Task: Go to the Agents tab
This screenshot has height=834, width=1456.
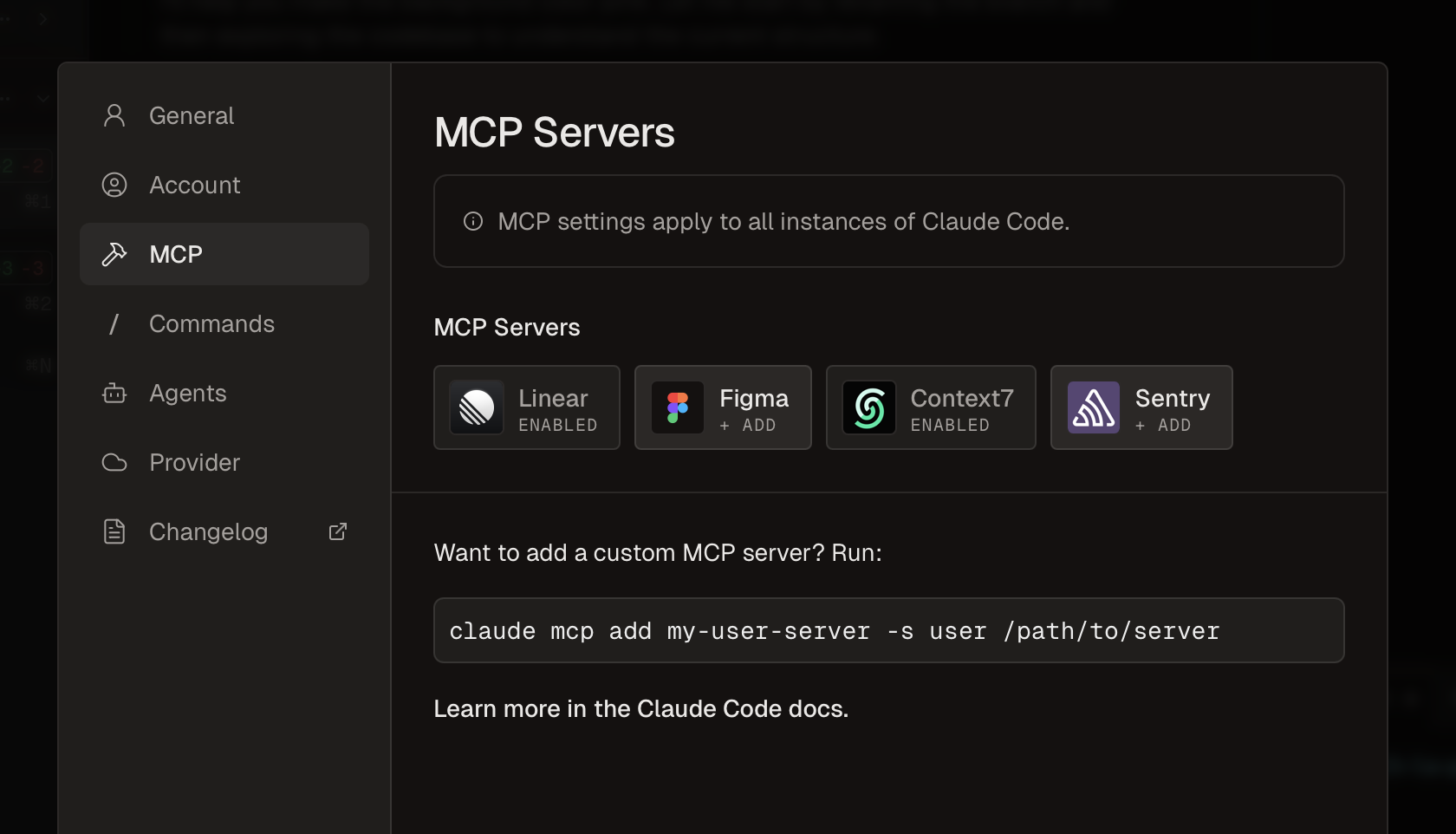Action: [224, 393]
